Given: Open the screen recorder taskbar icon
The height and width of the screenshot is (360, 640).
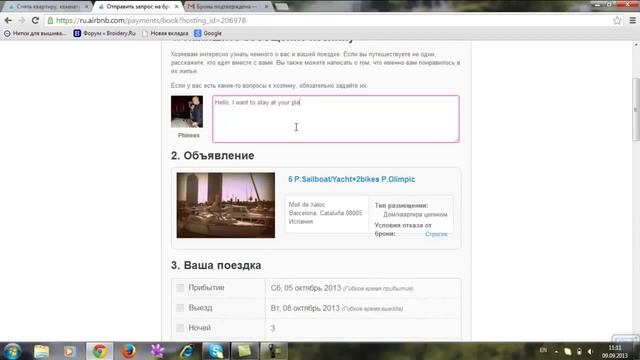Looking at the screenshot, I should [274, 351].
